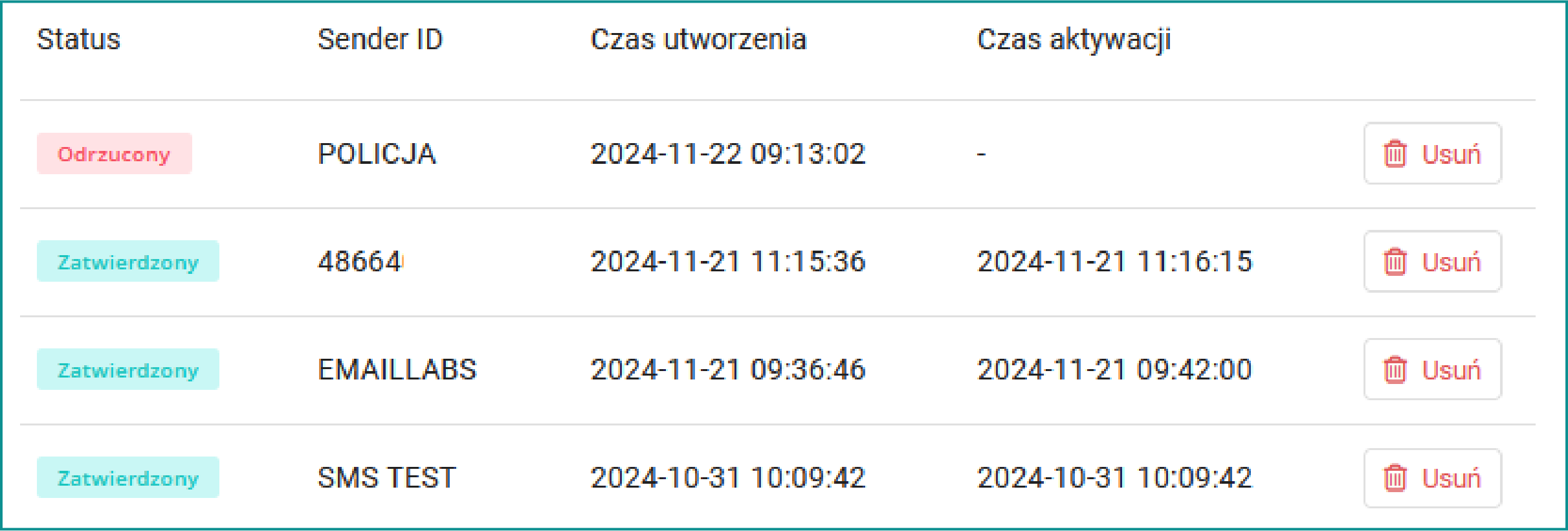Click the Sender ID column header
1568x531 pixels.
click(380, 40)
